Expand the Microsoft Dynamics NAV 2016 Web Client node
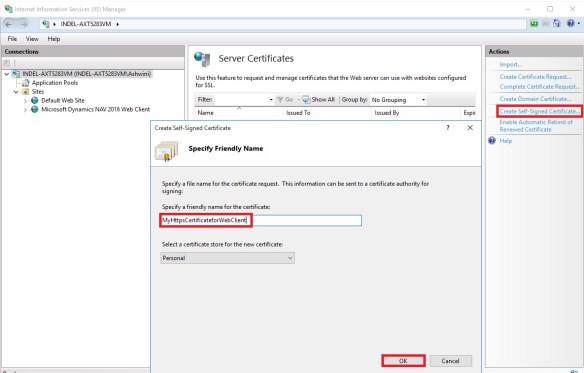Viewport: 584px width, 373px height. click(25, 110)
